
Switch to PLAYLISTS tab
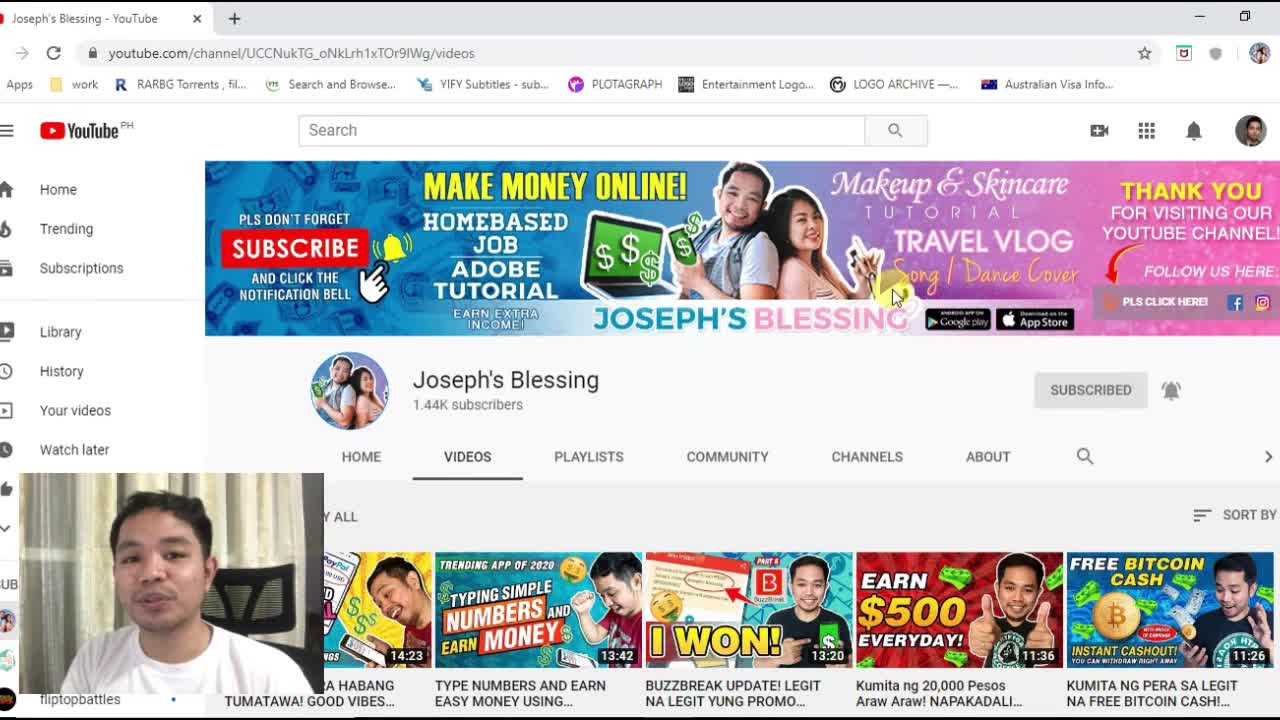coord(589,456)
